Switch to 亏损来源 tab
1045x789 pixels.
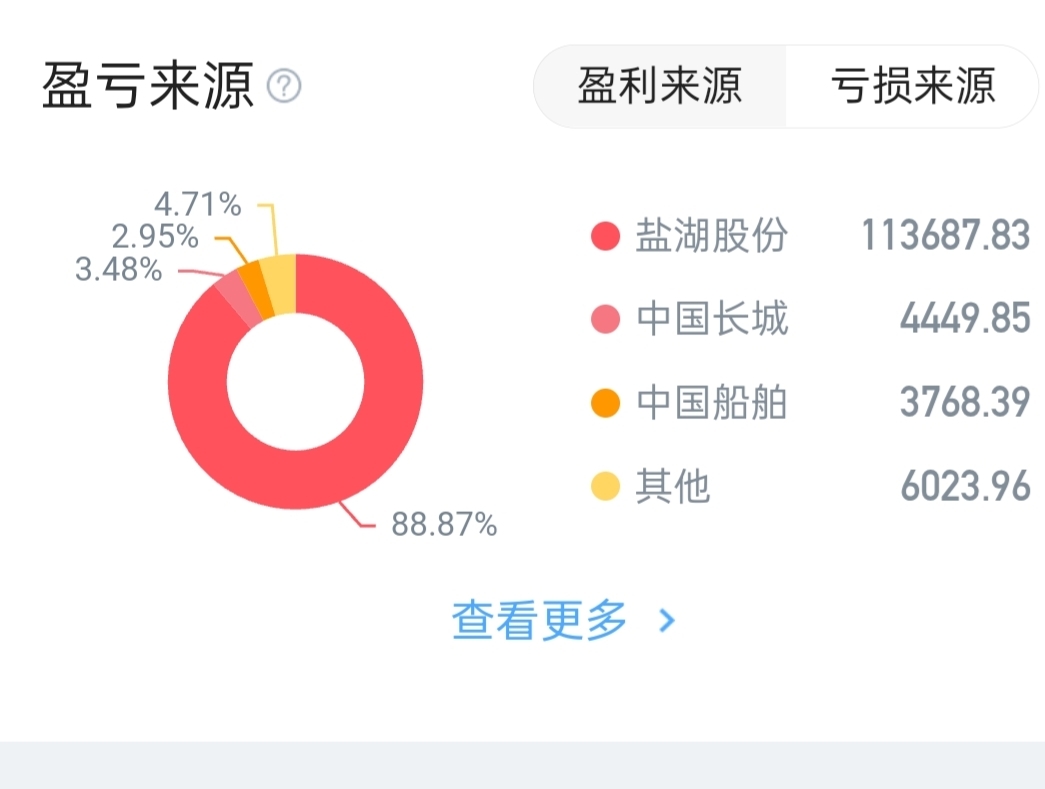pos(912,86)
